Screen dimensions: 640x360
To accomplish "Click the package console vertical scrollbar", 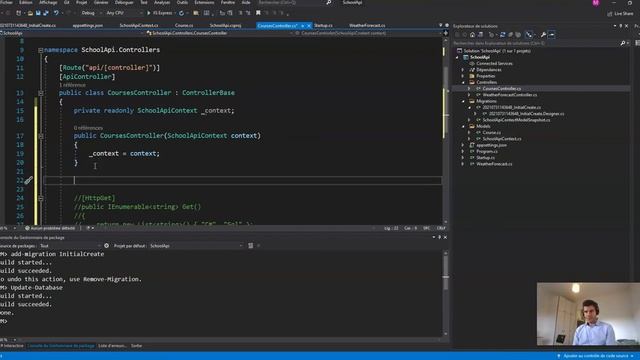I will pos(446,294).
